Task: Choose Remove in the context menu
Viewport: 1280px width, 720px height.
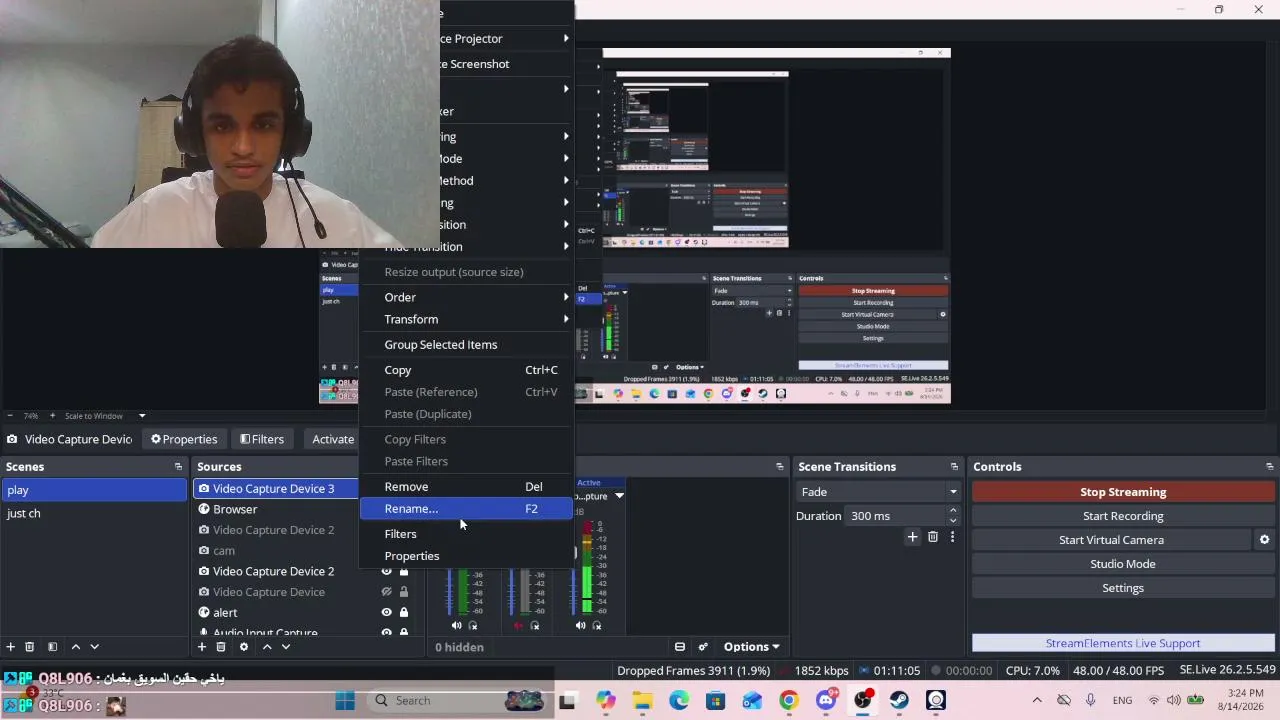Action: (x=466, y=487)
